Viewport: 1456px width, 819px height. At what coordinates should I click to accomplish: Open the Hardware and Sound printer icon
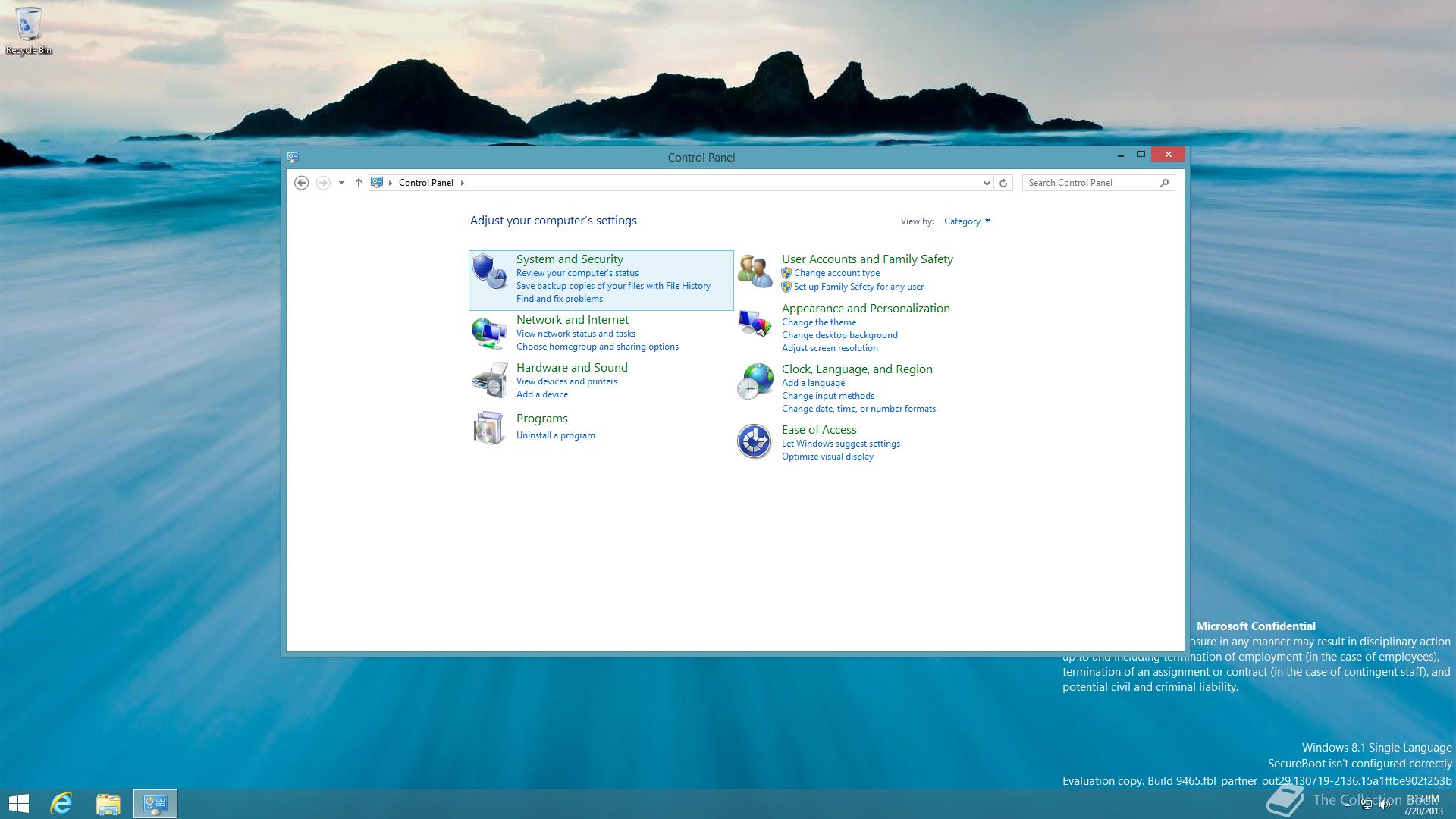pyautogui.click(x=488, y=380)
